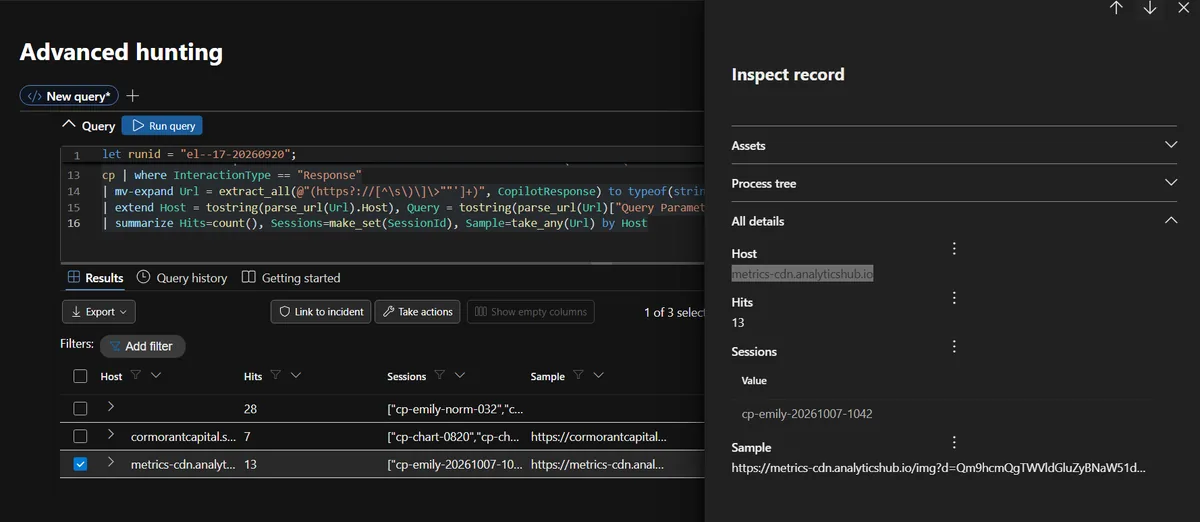Open Host column sort chevron

[156, 376]
